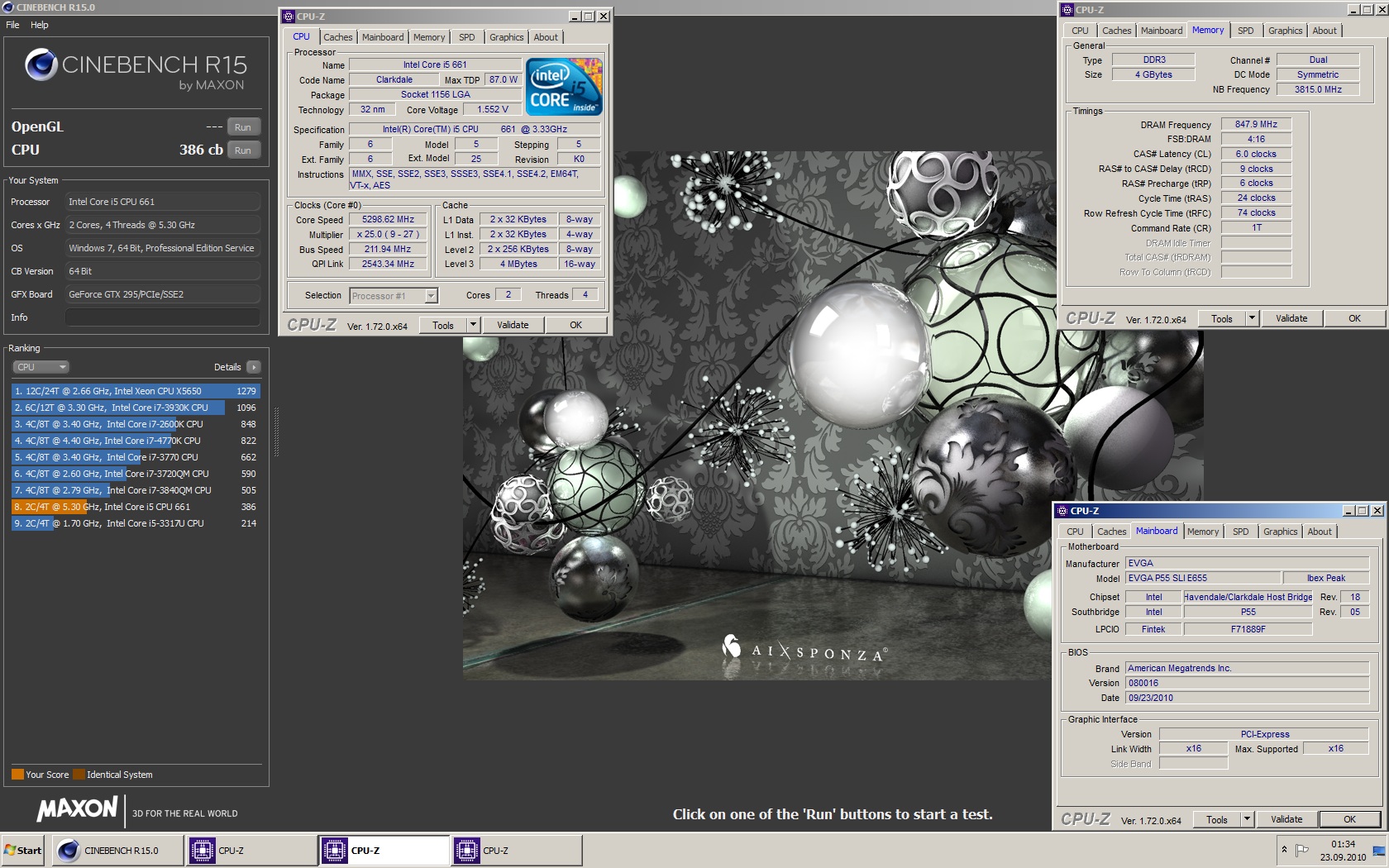The height and width of the screenshot is (868, 1389).
Task: Select ranking row Core i7-3840QM CPU
Action: pos(136,490)
